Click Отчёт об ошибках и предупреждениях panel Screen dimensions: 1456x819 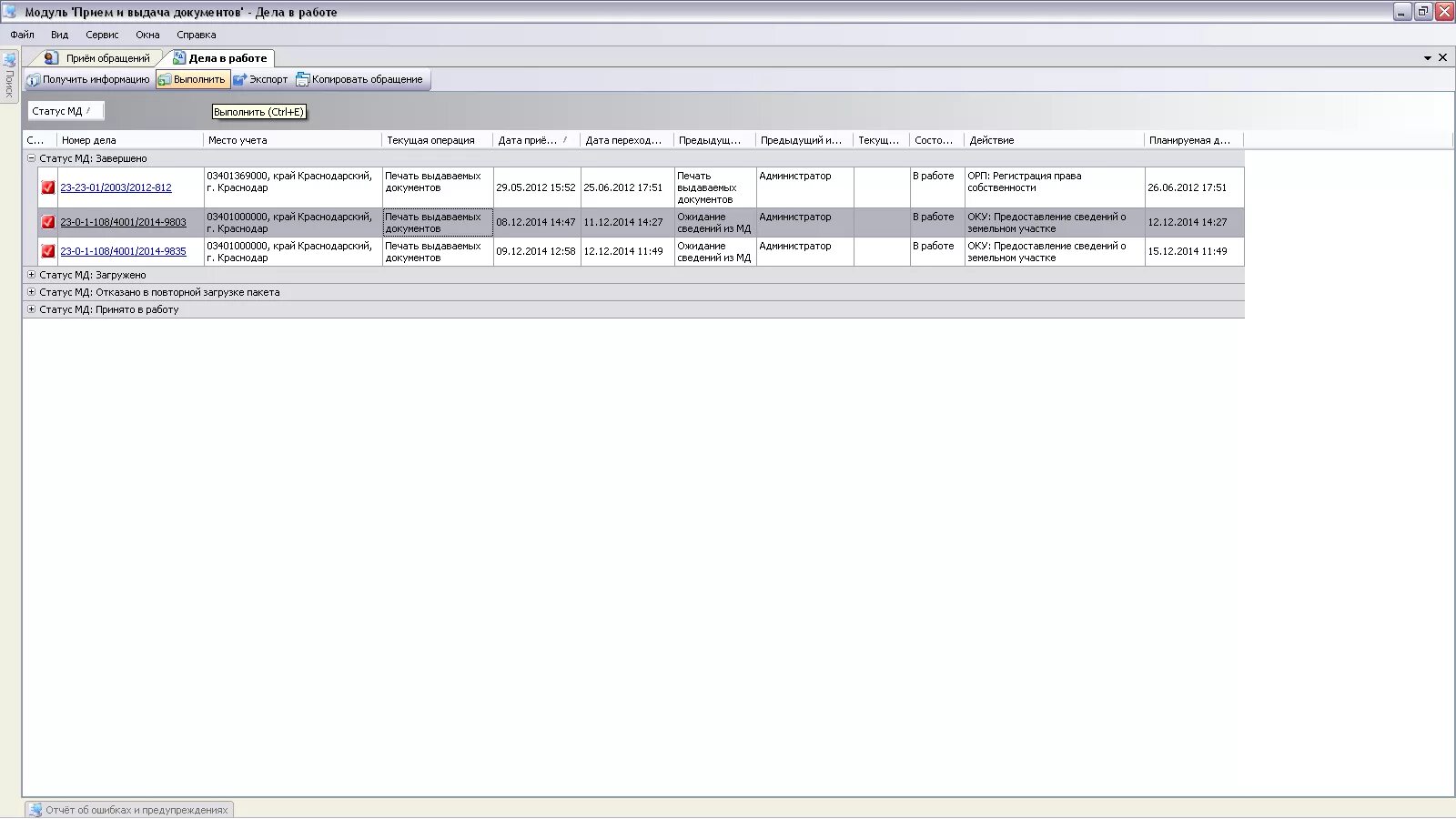[129, 810]
